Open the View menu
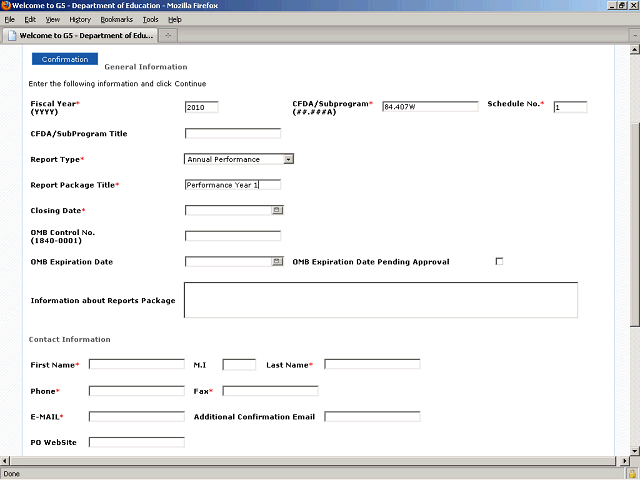The height and width of the screenshot is (480, 640). tap(53, 20)
